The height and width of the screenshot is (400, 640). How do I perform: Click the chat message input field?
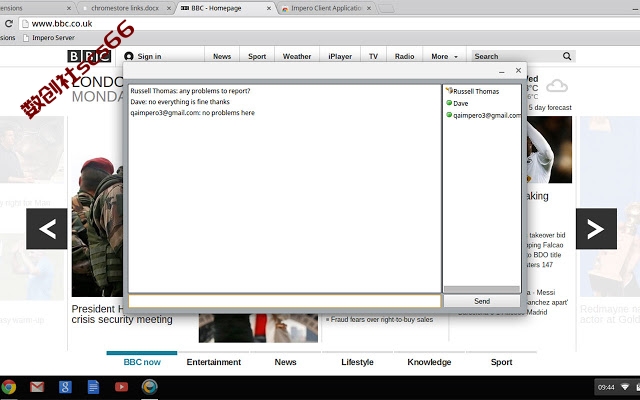[x=284, y=301]
